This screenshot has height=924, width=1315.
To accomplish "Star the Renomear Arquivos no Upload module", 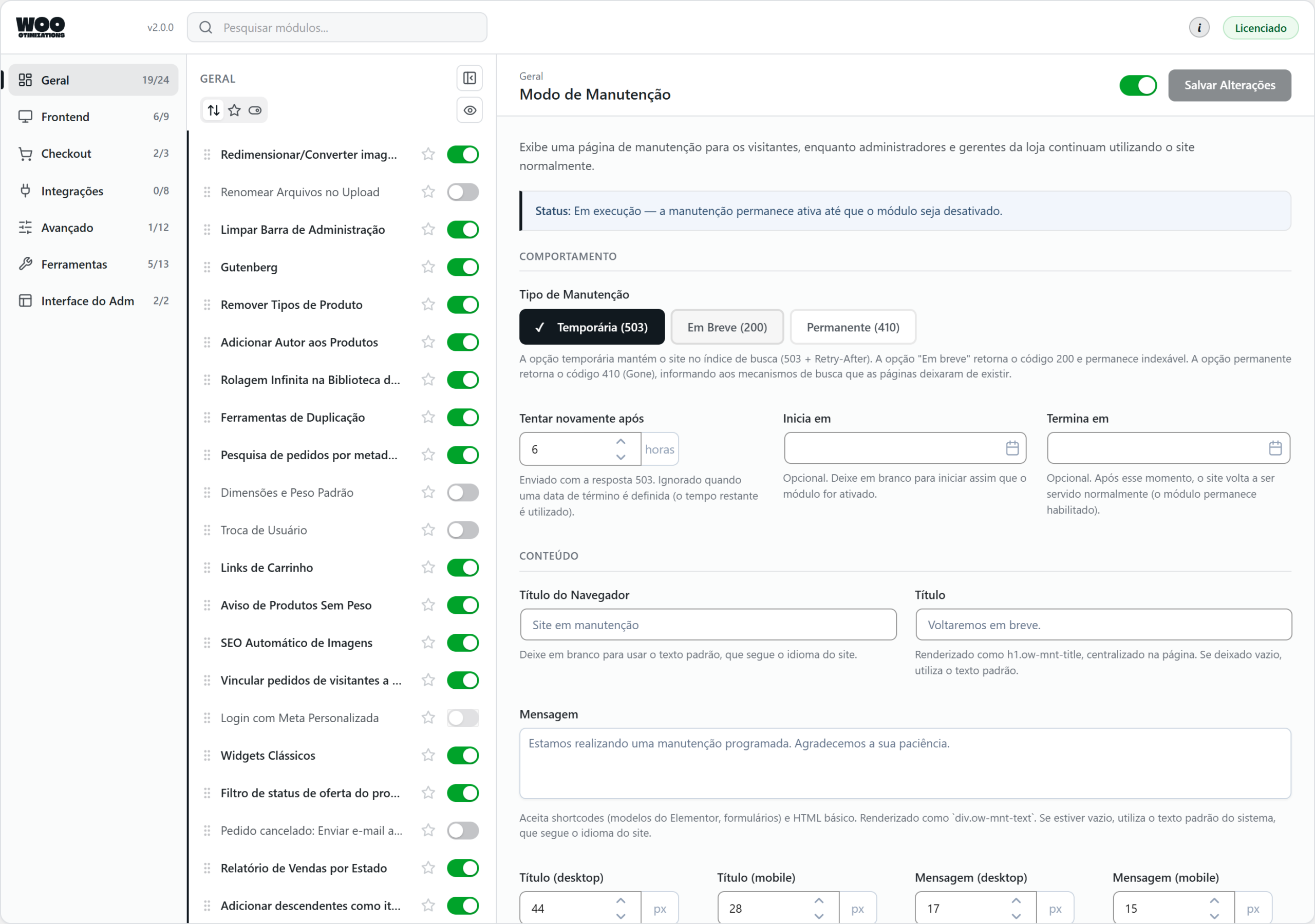I will [x=428, y=192].
